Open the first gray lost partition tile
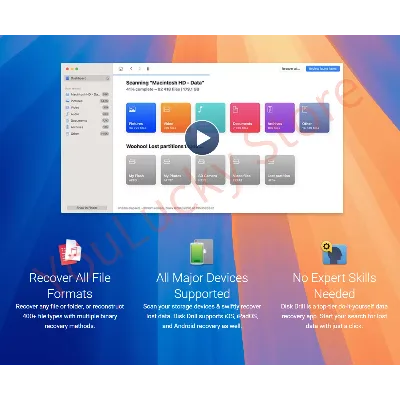The image size is (400, 400). (x=141, y=170)
